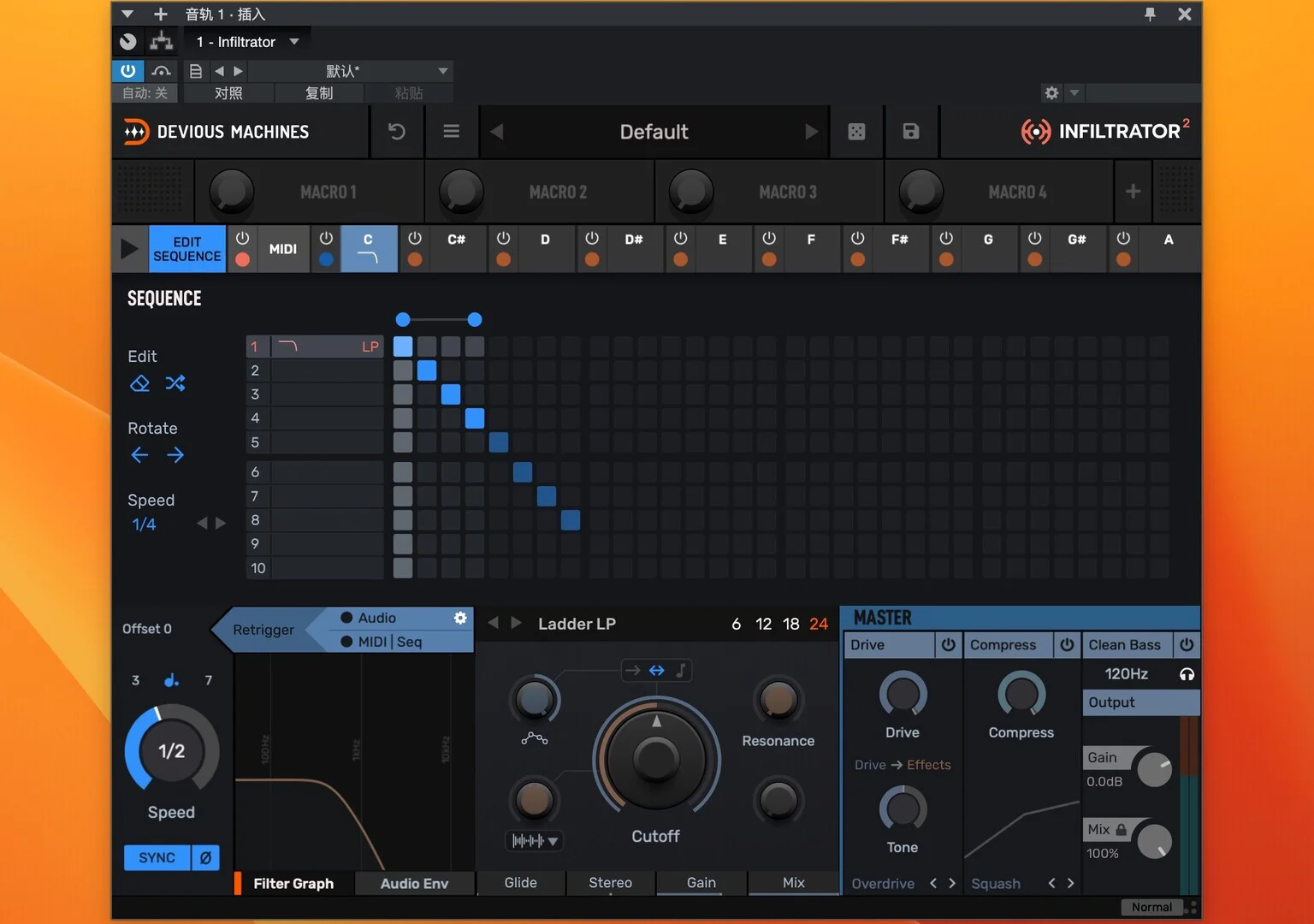Open the Stereo tab
1314x924 pixels.
pos(610,882)
